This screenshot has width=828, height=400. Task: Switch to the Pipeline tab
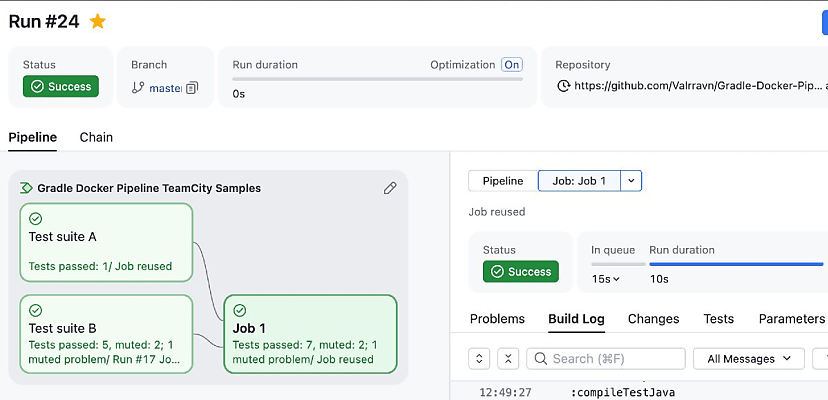pos(33,137)
